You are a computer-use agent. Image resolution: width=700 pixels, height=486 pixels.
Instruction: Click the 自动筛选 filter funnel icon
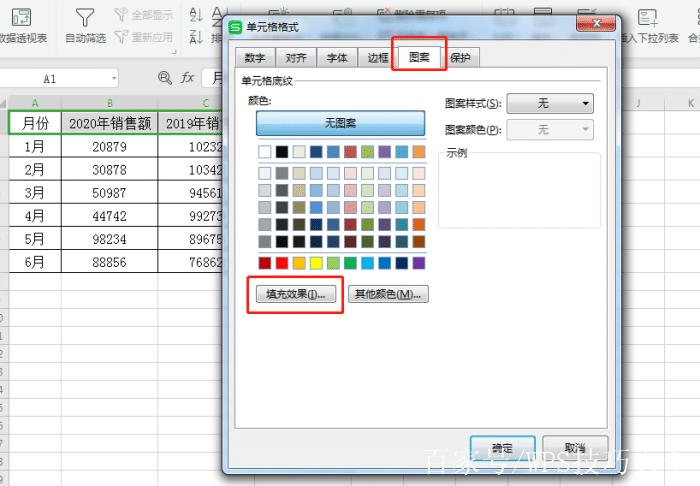point(85,18)
